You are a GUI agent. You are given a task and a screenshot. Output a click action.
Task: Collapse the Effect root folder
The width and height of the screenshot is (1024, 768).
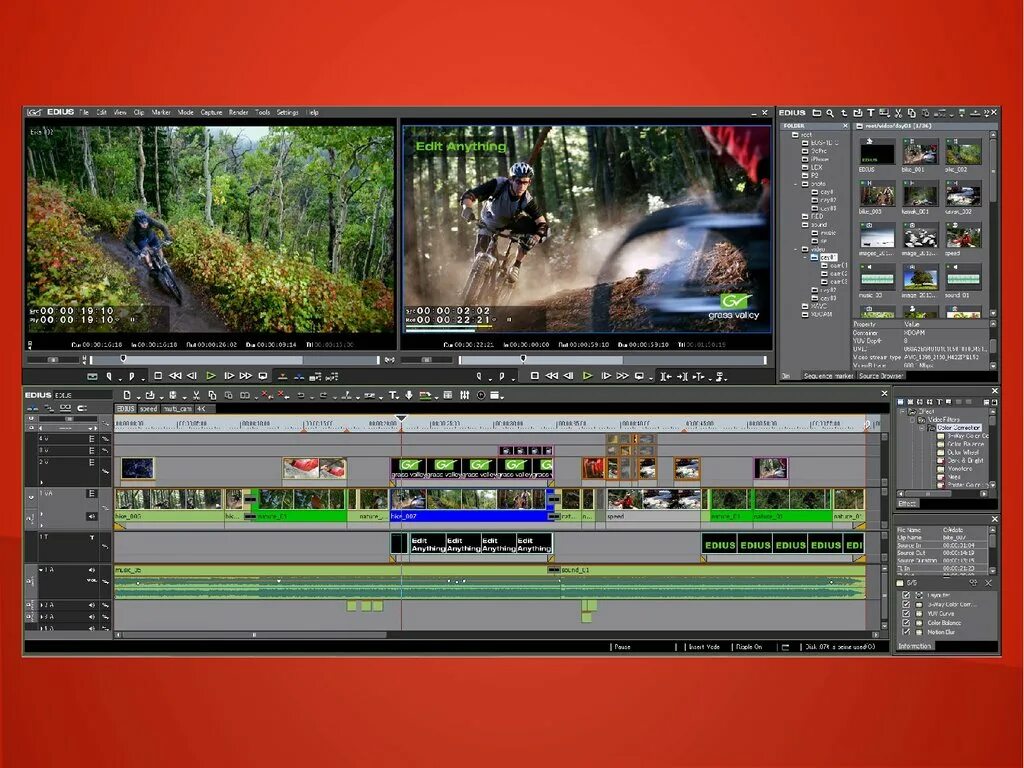tap(903, 411)
